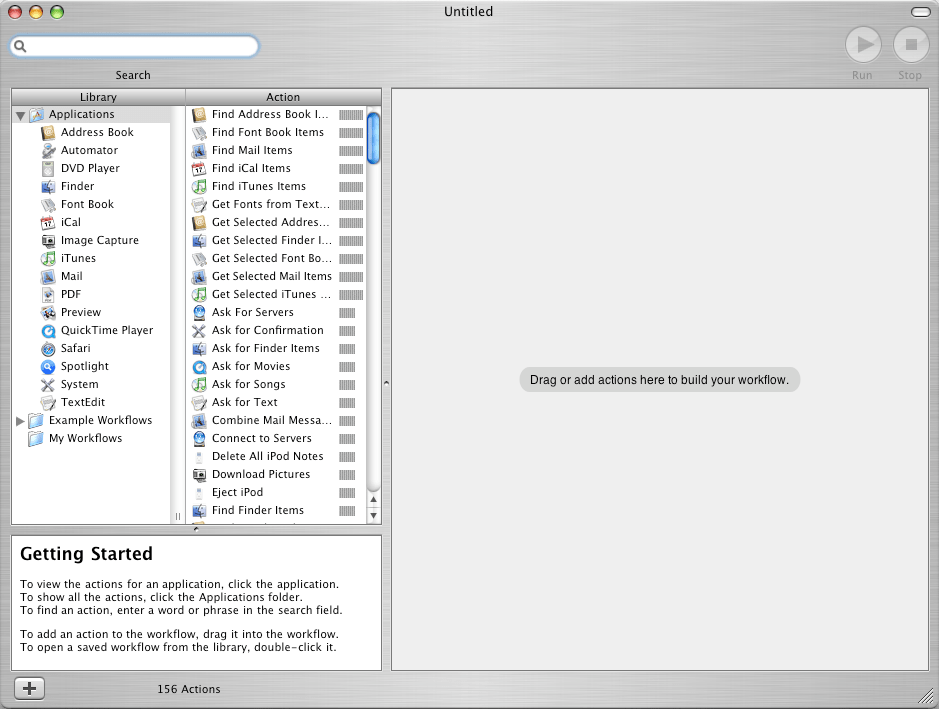
Task: Focus the Search input field
Action: pos(135,46)
